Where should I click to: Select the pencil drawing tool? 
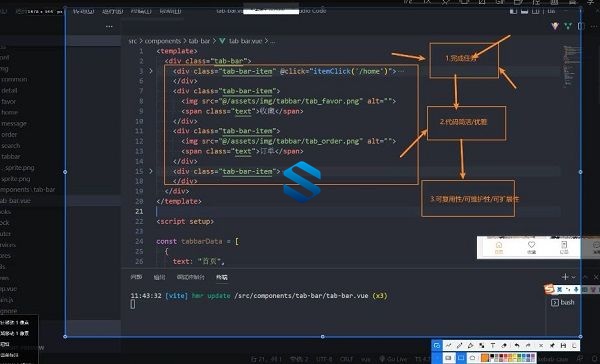pos(459,345)
